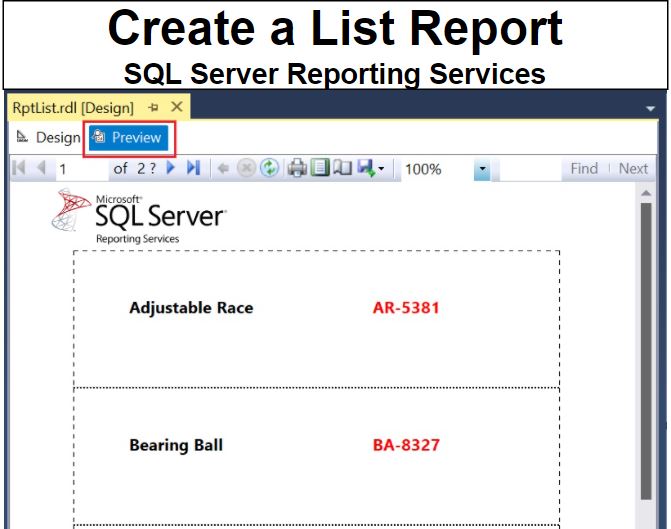This screenshot has height=529, width=671.
Task: Select the Preview tab
Action: (128, 138)
